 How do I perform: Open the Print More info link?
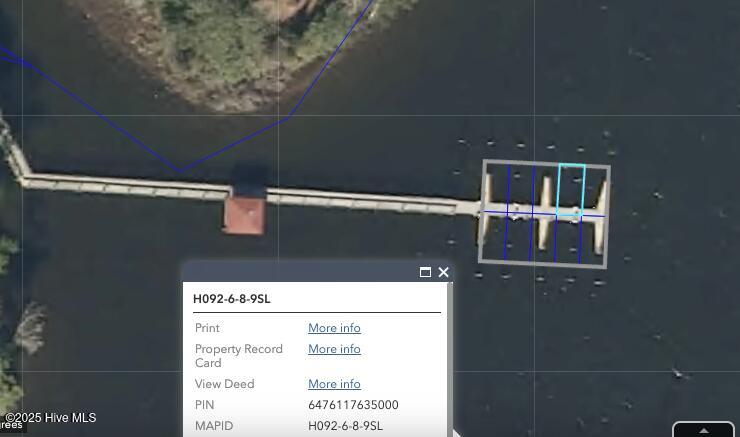tap(334, 328)
